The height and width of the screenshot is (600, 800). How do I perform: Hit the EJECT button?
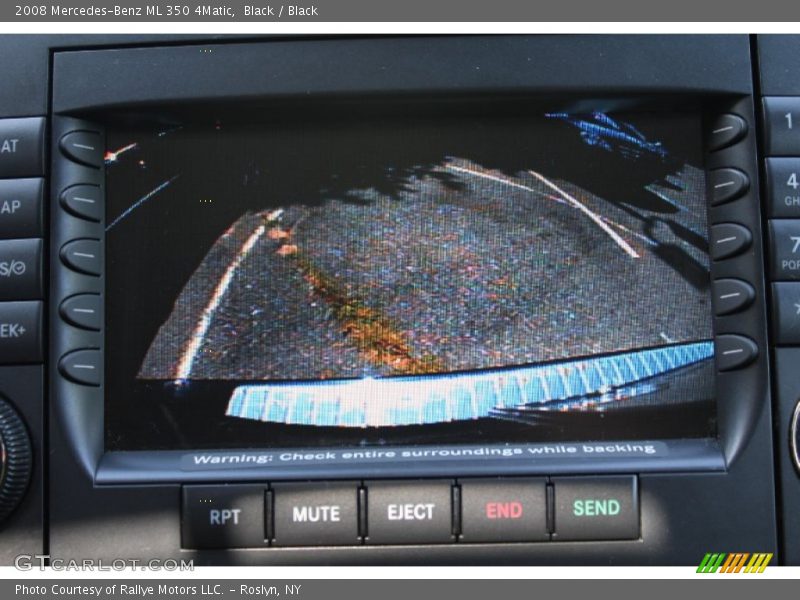tap(410, 511)
